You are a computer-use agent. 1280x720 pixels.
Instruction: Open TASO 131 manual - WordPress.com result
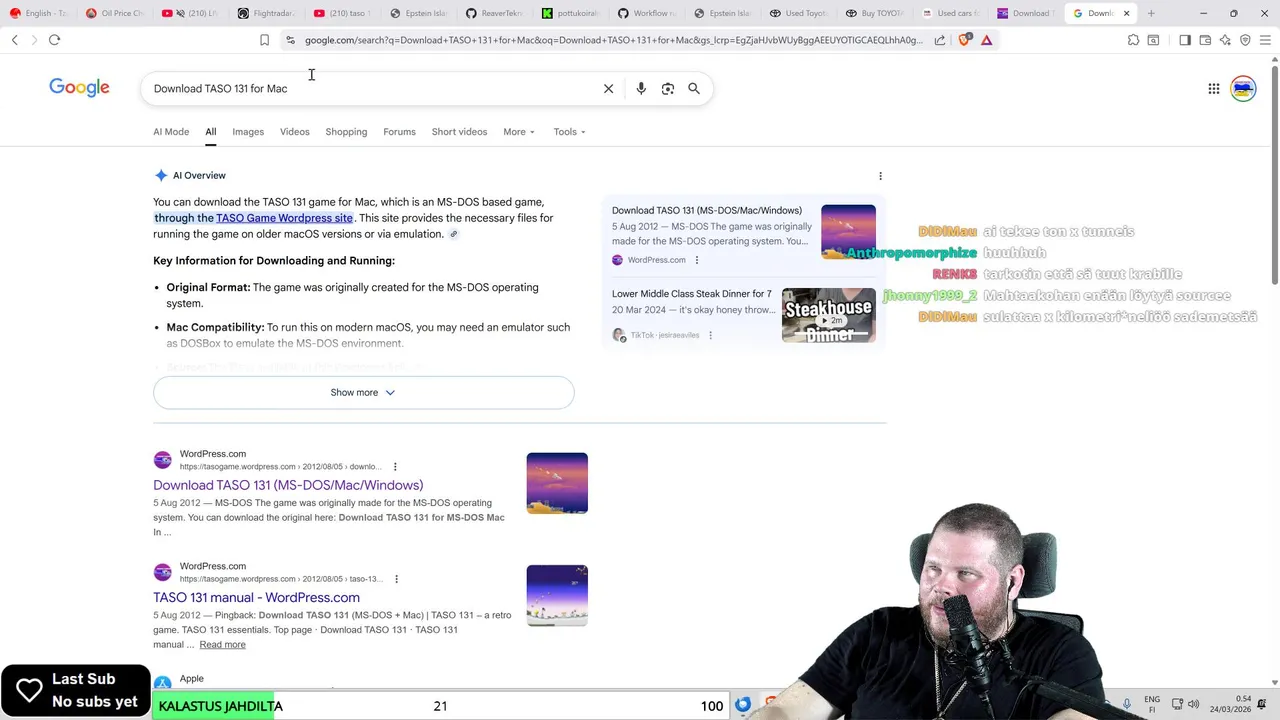[x=256, y=597]
